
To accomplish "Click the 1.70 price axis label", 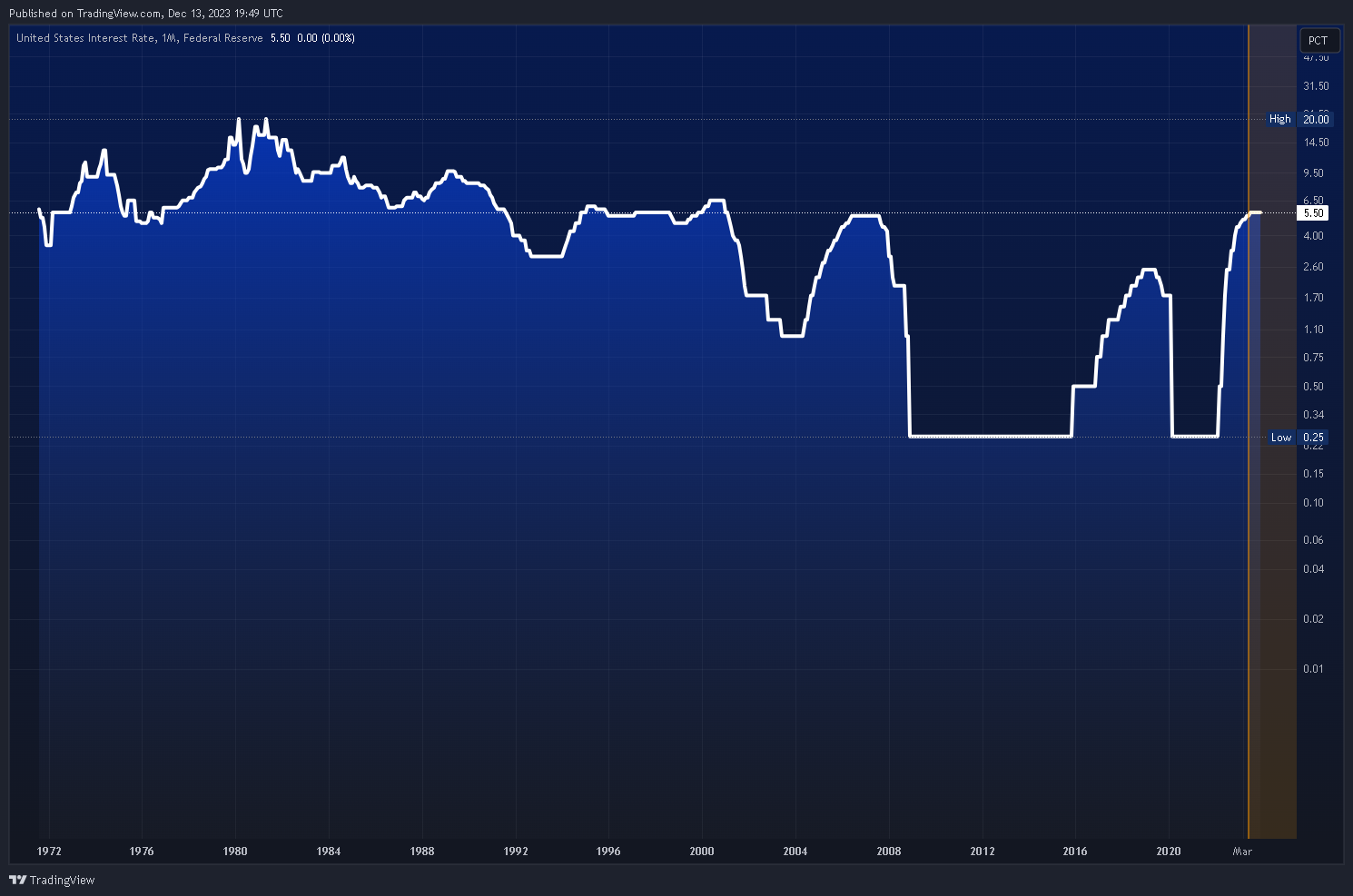I will [1313, 298].
